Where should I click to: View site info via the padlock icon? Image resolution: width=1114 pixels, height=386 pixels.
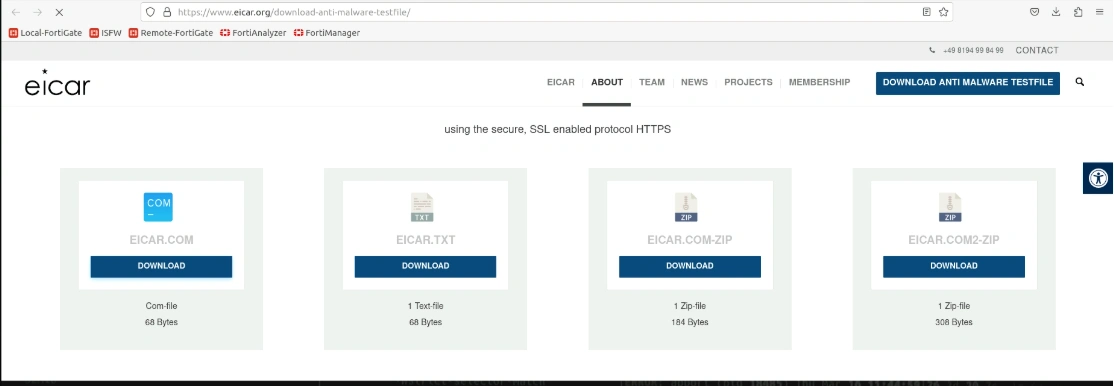click(167, 12)
